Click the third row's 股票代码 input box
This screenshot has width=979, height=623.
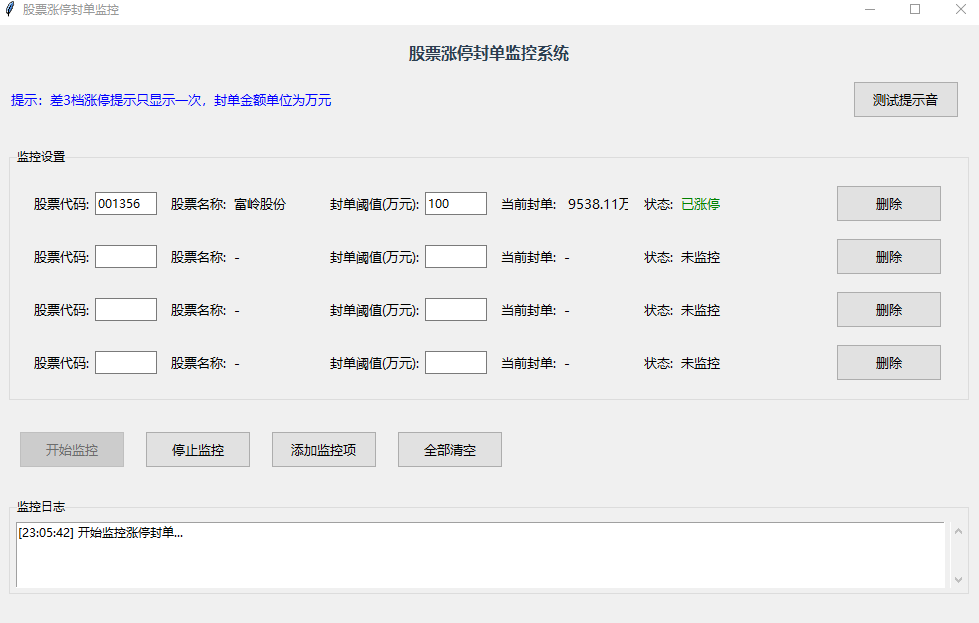click(126, 310)
